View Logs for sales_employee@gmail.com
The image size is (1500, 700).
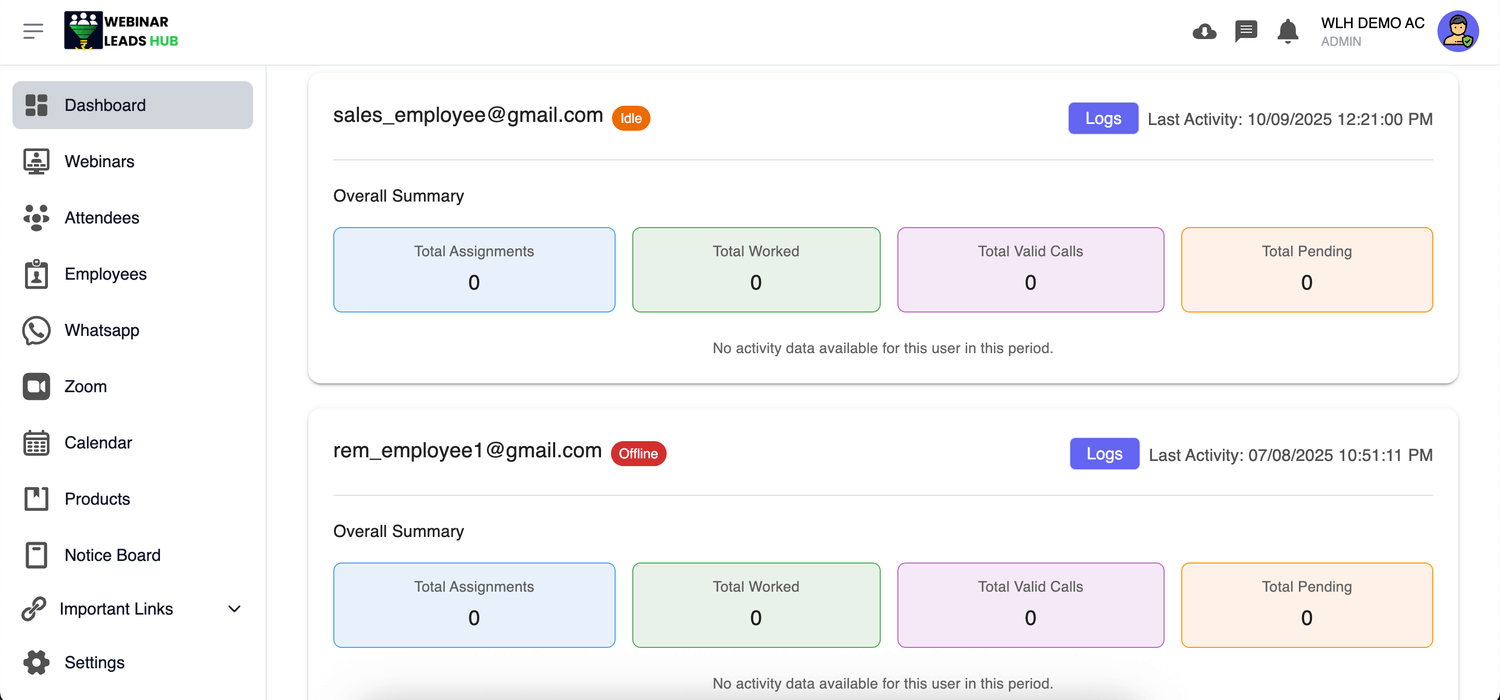pos(1103,117)
